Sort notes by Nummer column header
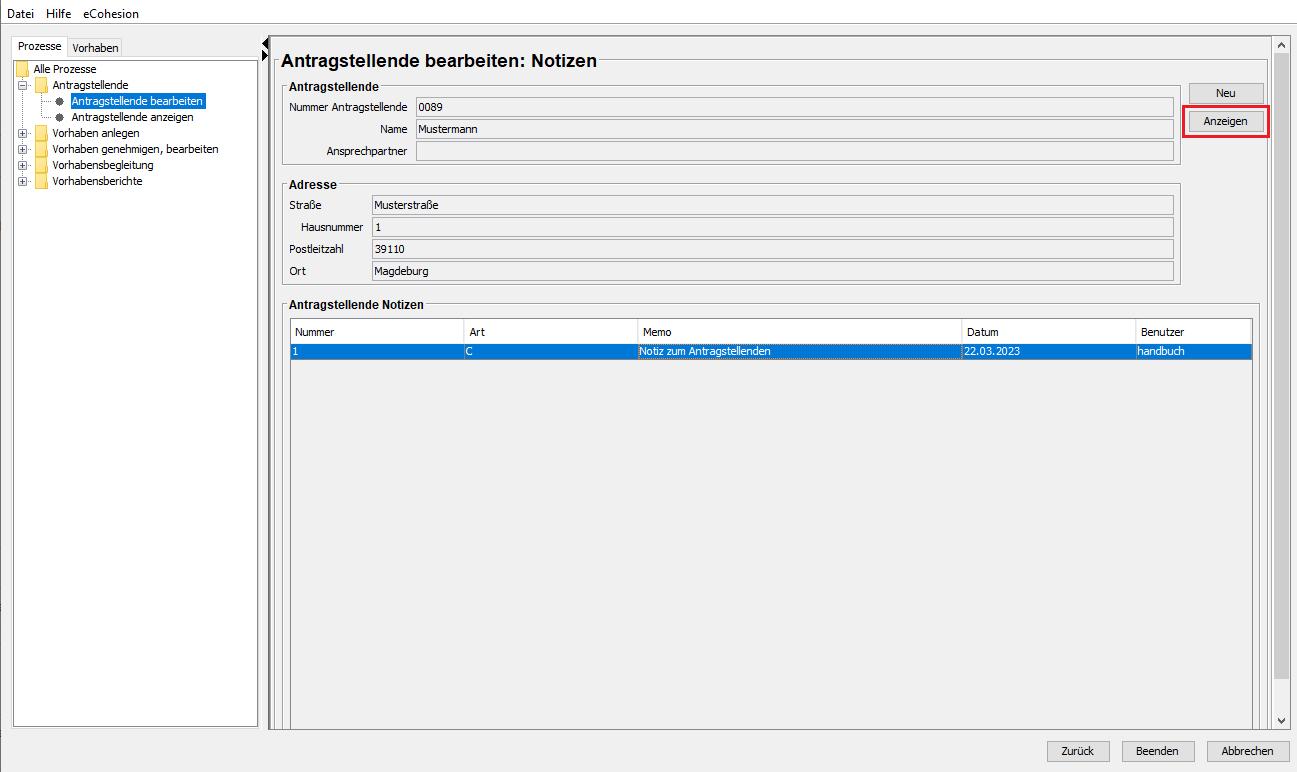The image size is (1297, 772). click(378, 332)
